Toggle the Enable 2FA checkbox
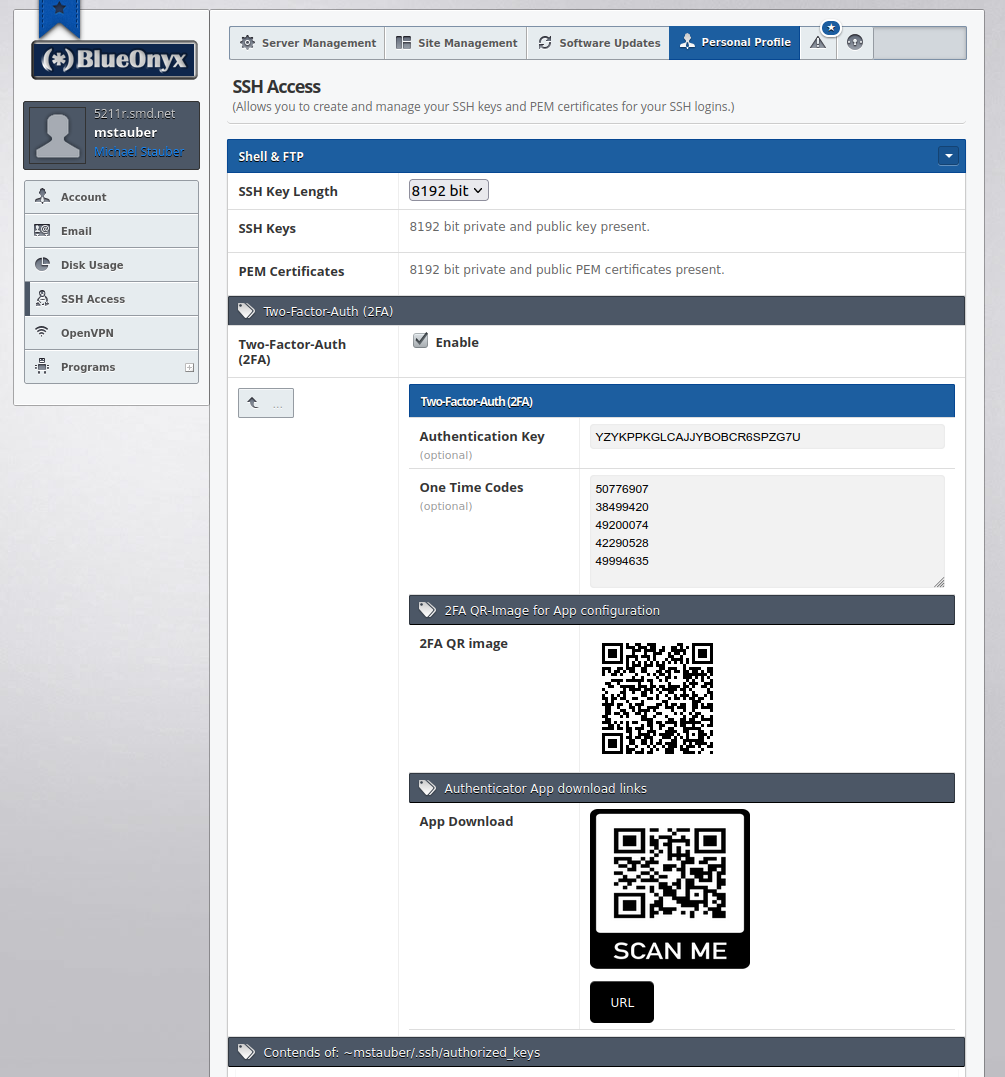 [x=420, y=341]
